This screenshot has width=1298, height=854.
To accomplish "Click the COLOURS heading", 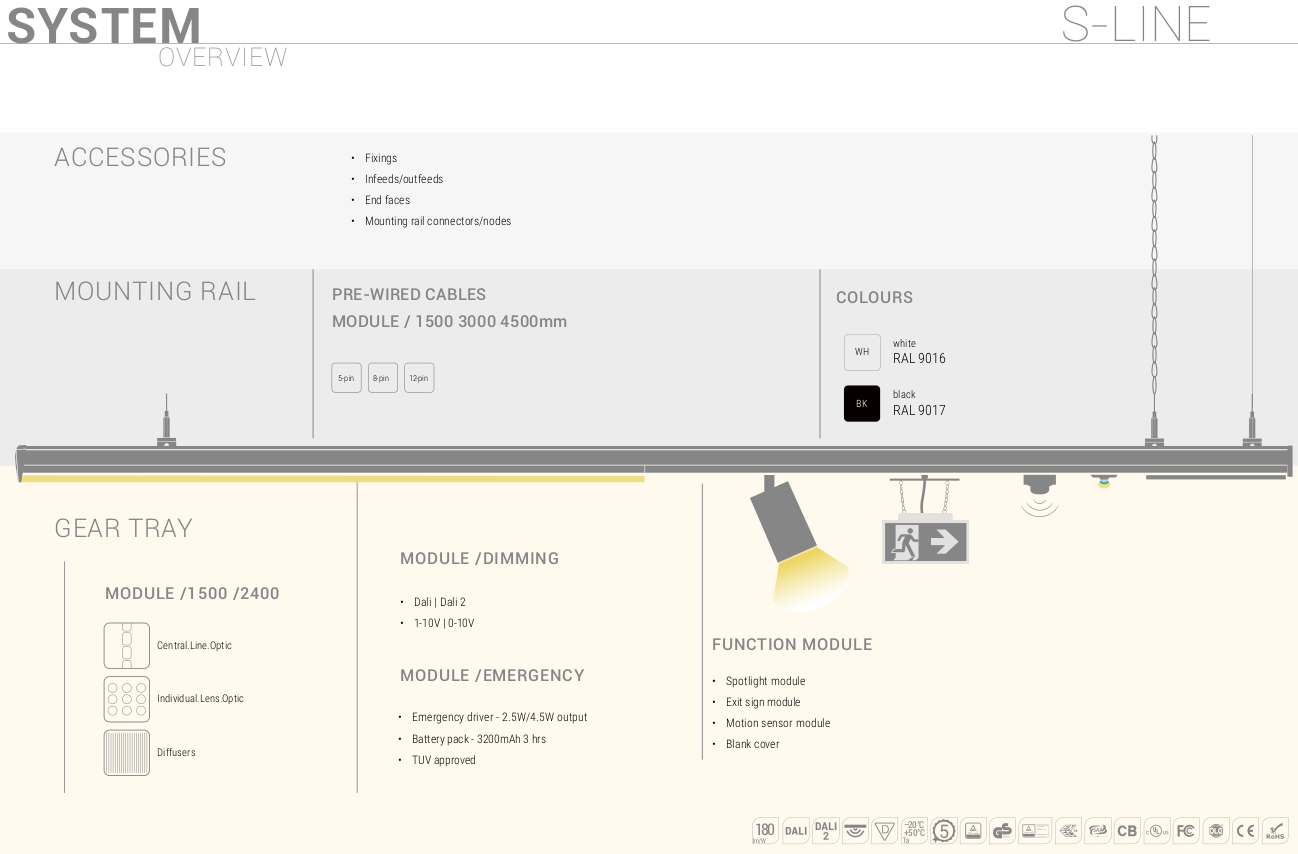I will tap(874, 298).
